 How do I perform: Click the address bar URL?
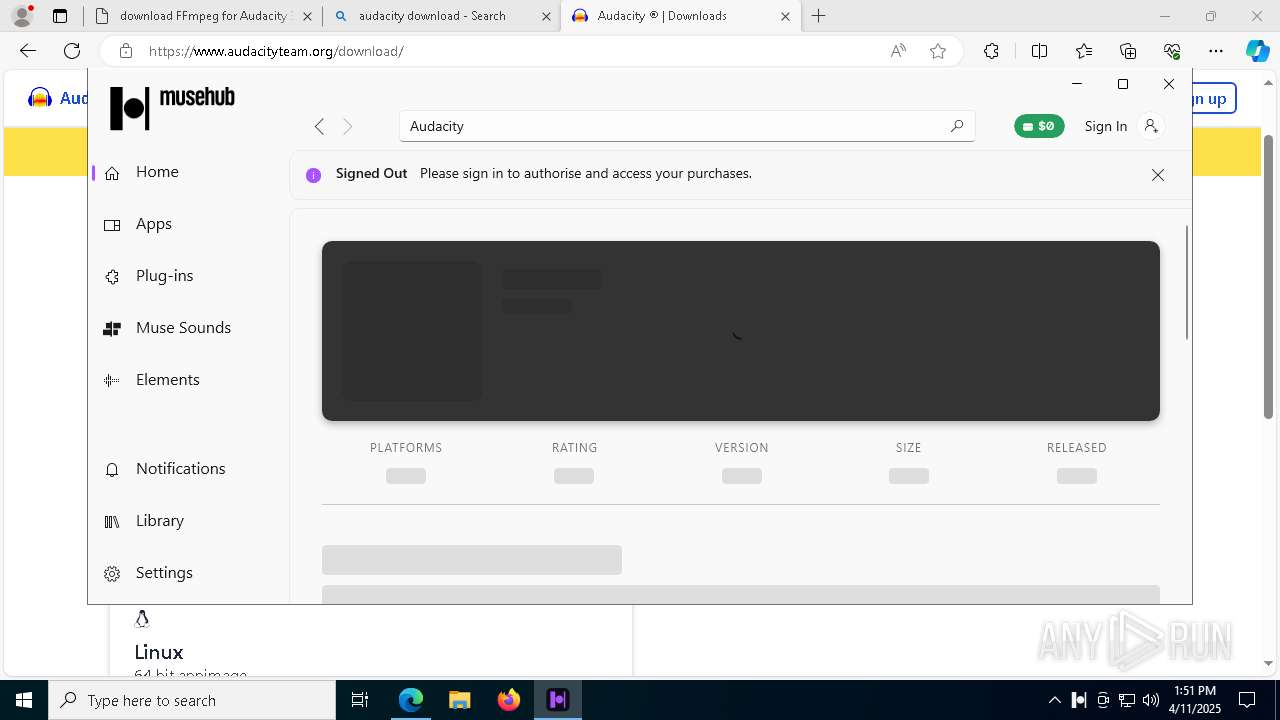tap(276, 51)
